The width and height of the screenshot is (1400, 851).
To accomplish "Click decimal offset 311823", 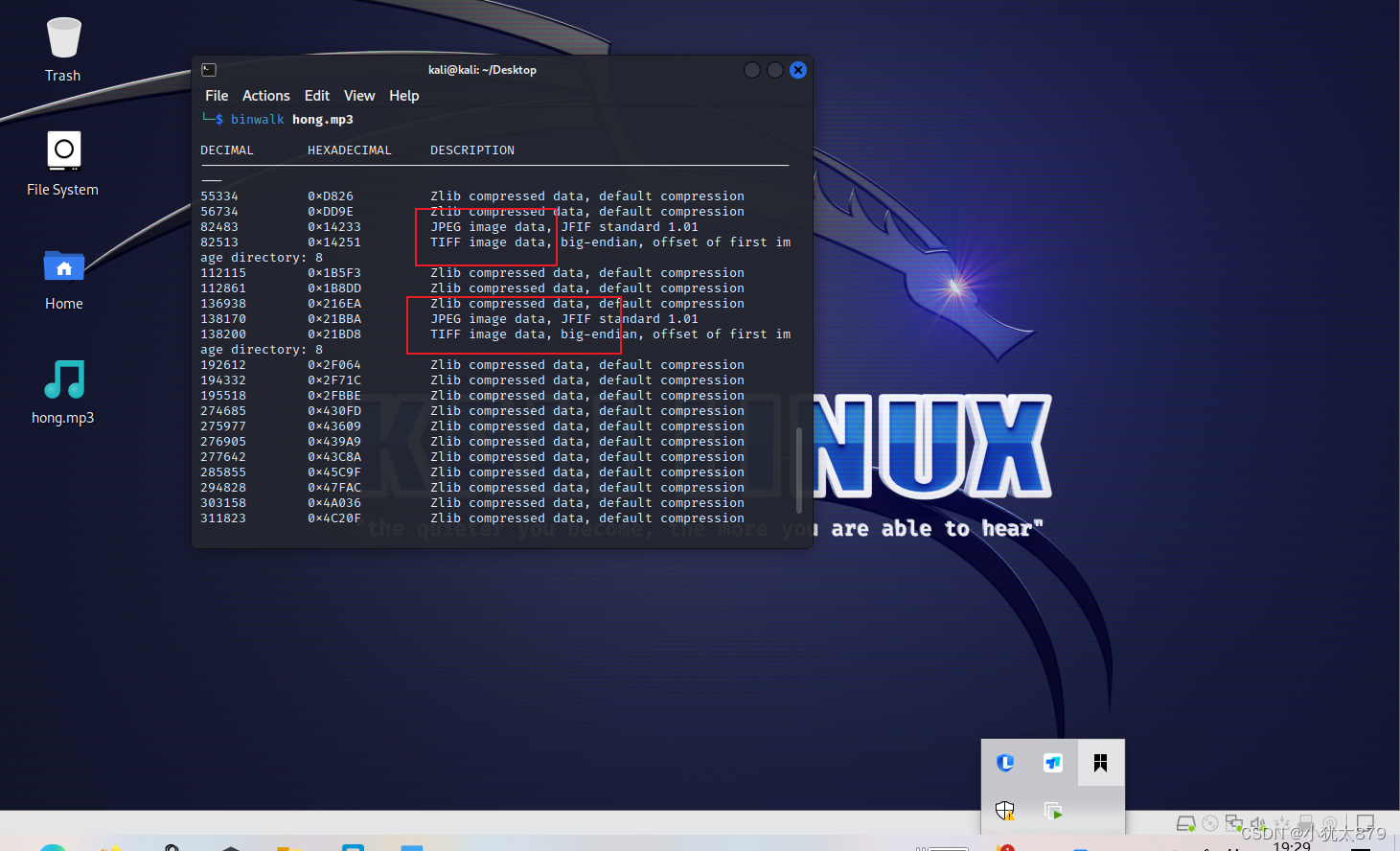I will tap(223, 518).
